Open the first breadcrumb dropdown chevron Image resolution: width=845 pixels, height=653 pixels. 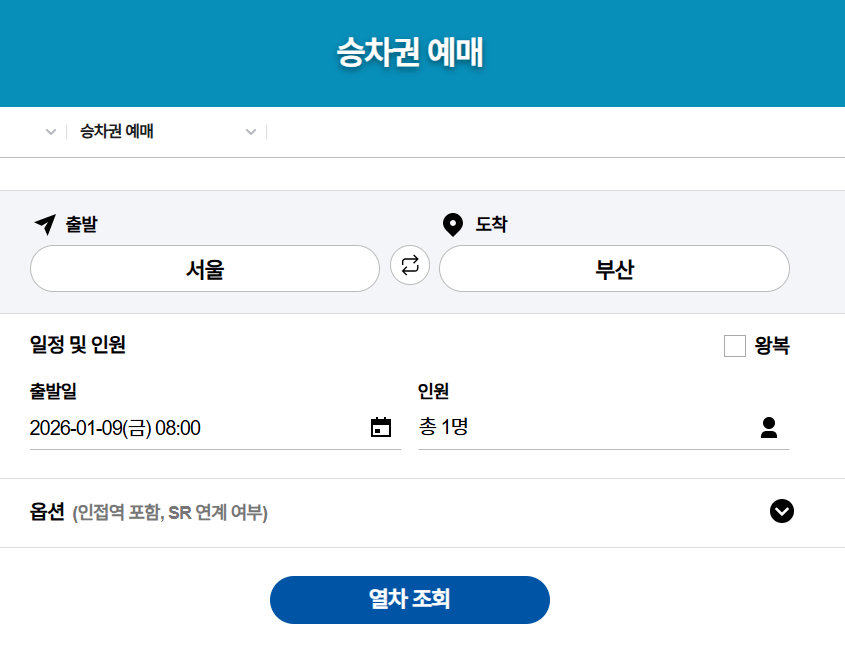(51, 132)
